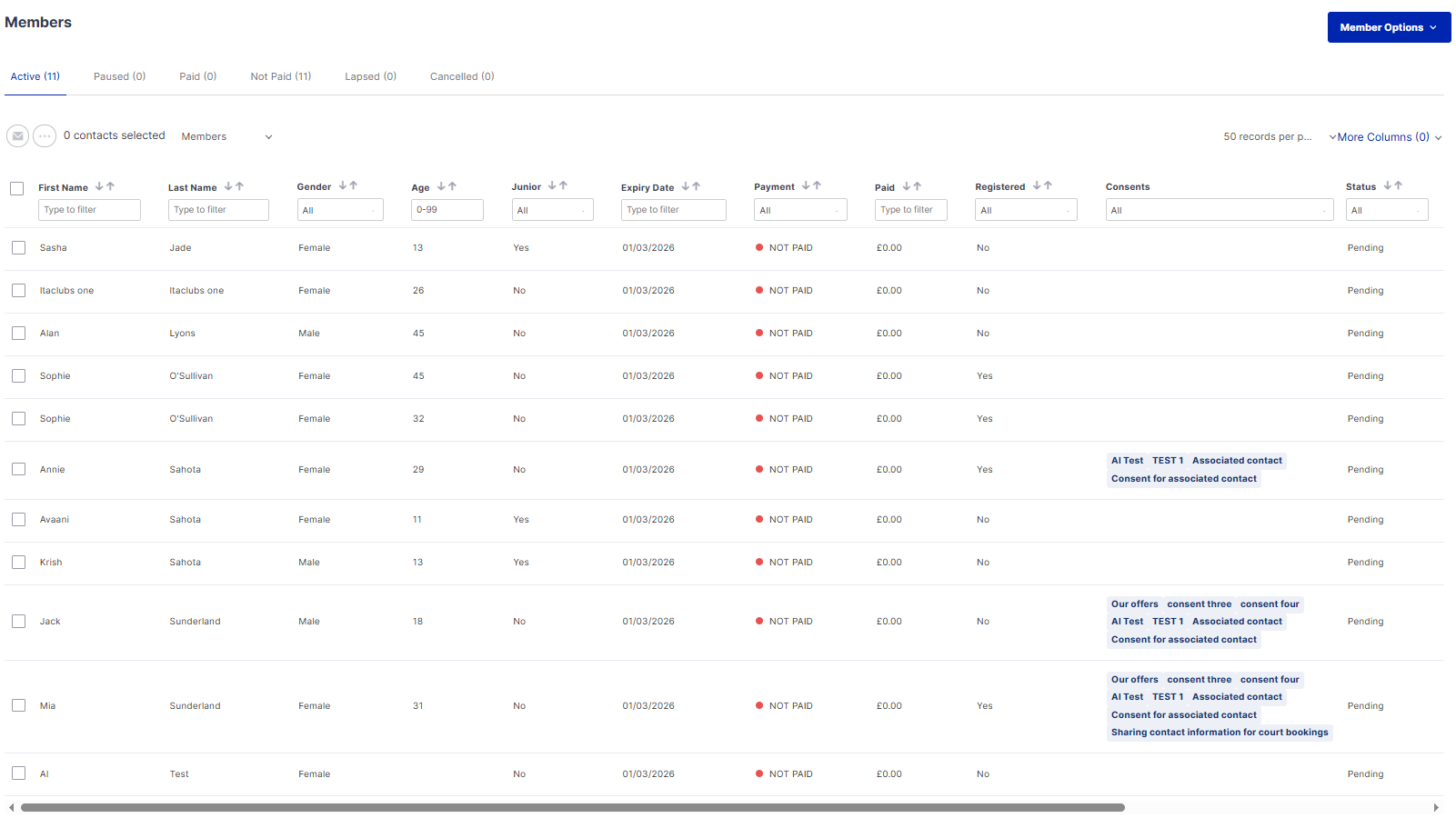Open the Gender filter dropdown

340,210
